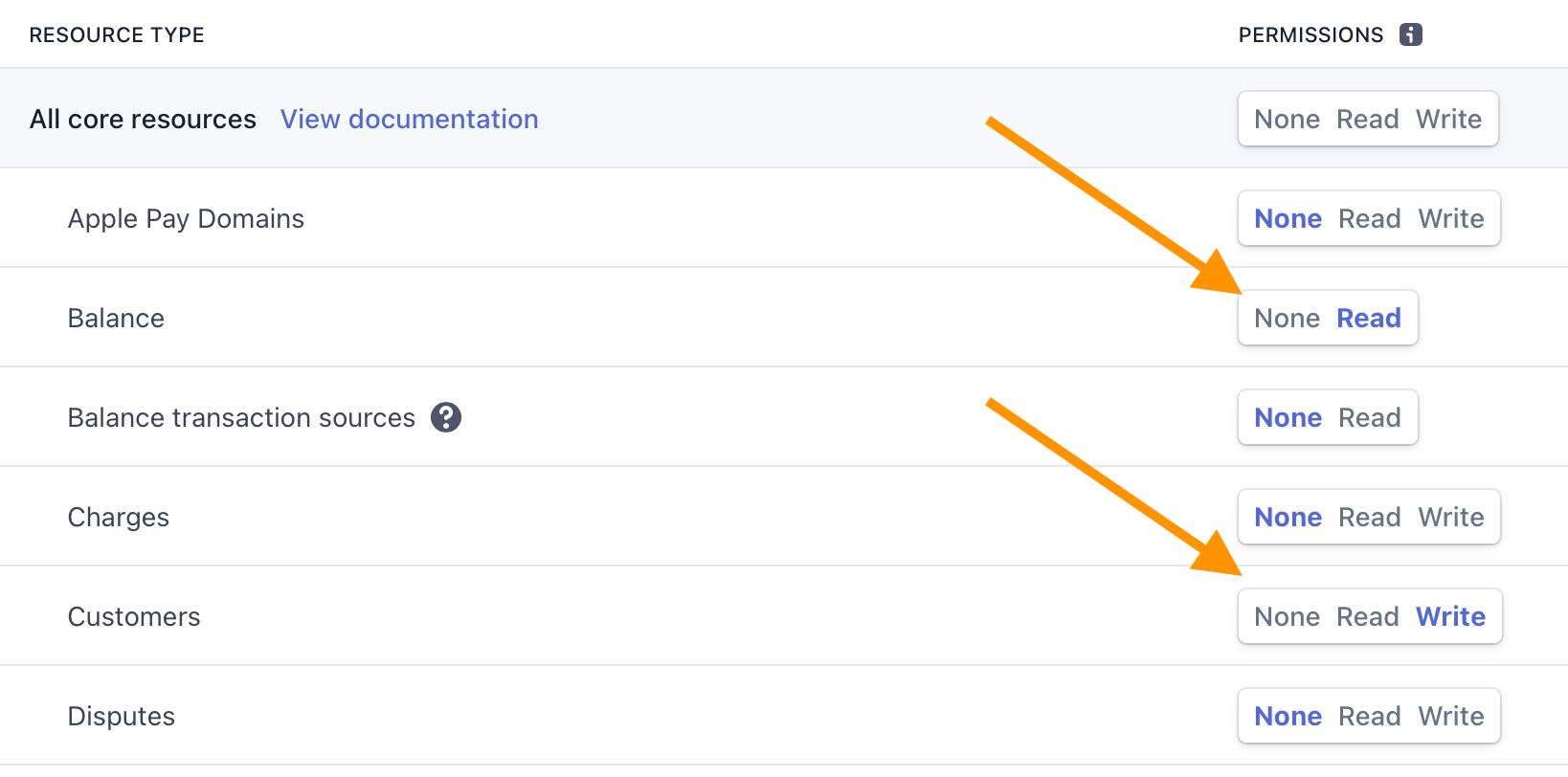Set All core resources to Write
This screenshot has width=1568, height=777.
1448,120
